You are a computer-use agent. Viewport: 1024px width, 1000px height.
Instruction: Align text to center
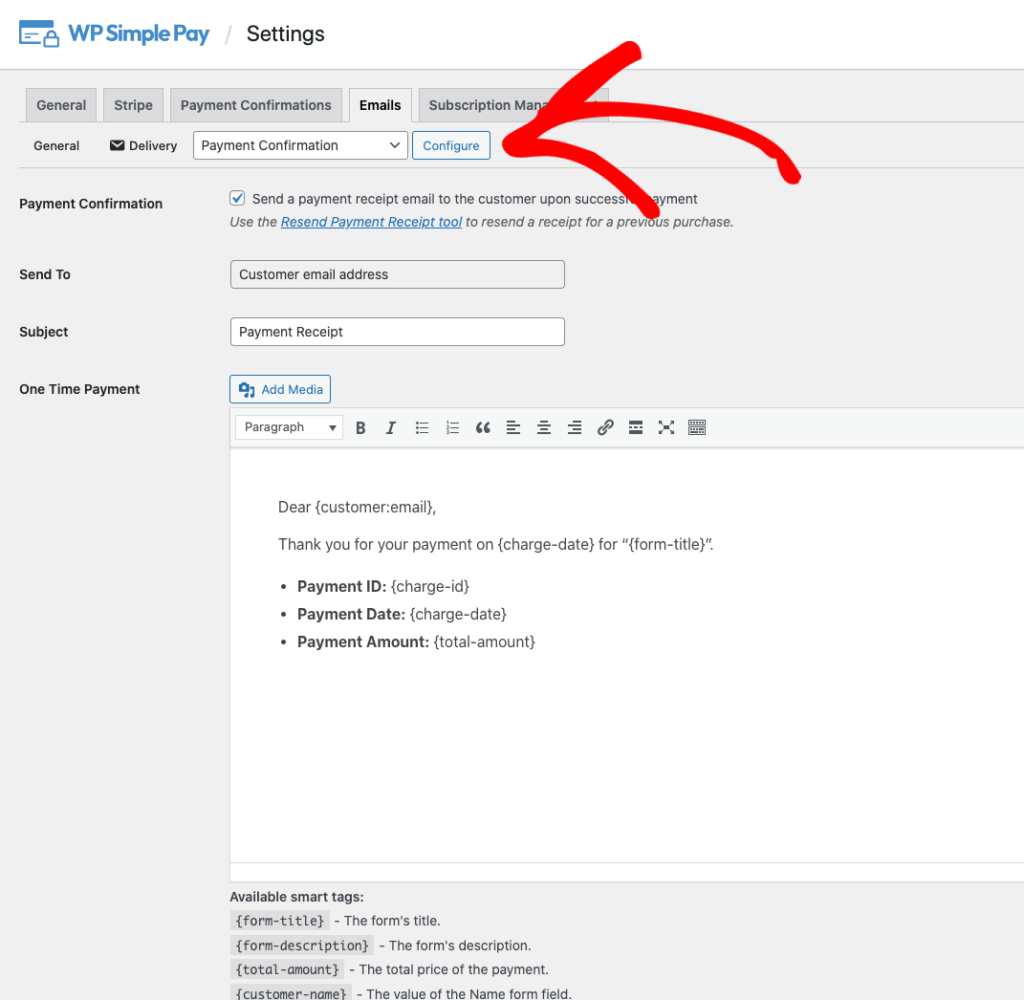click(544, 428)
